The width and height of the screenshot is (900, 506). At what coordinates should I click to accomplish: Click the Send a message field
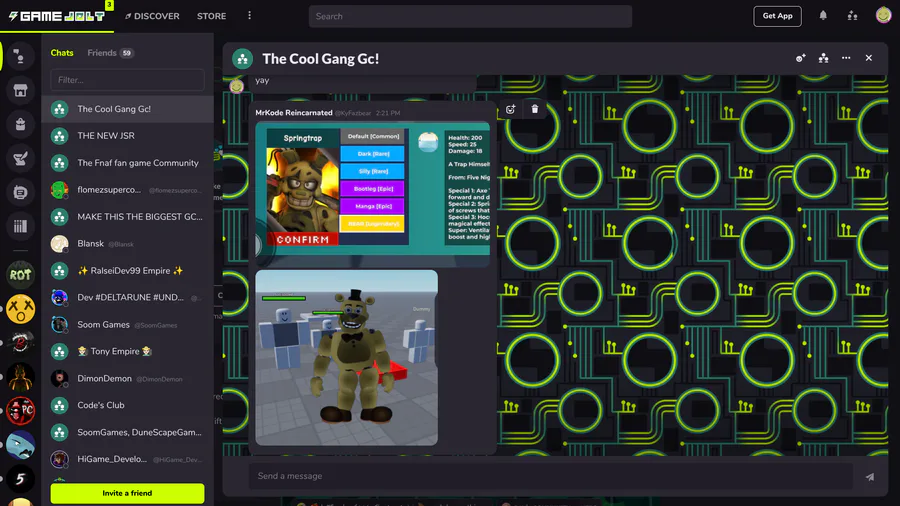(x=550, y=476)
